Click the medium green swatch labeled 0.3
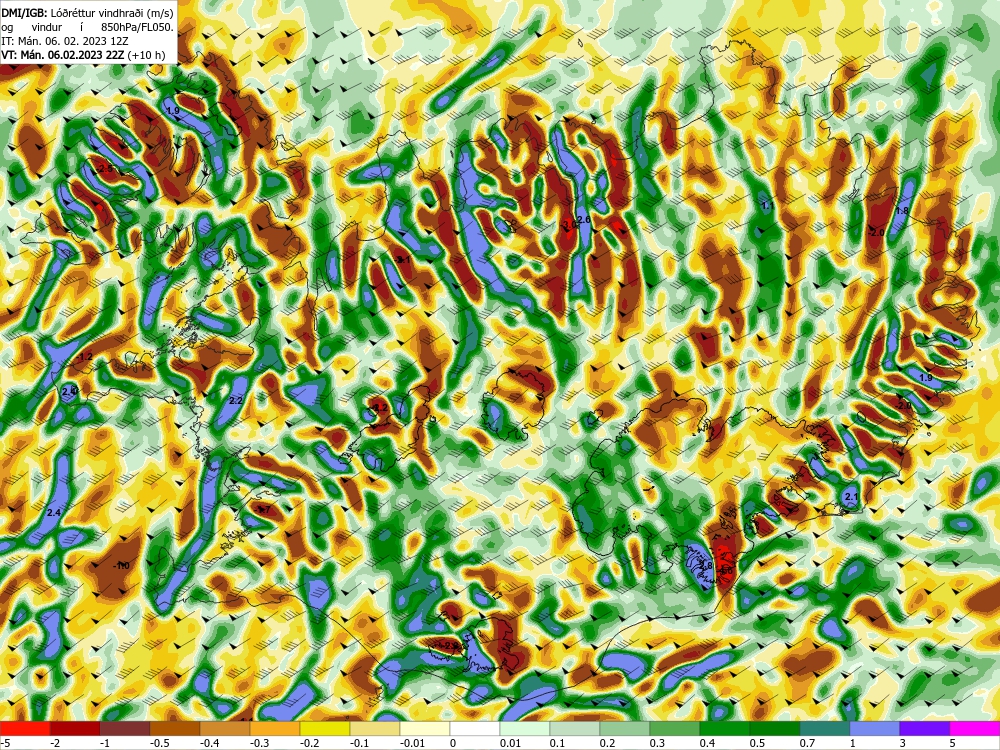This screenshot has height=750, width=1000. pyautogui.click(x=675, y=728)
